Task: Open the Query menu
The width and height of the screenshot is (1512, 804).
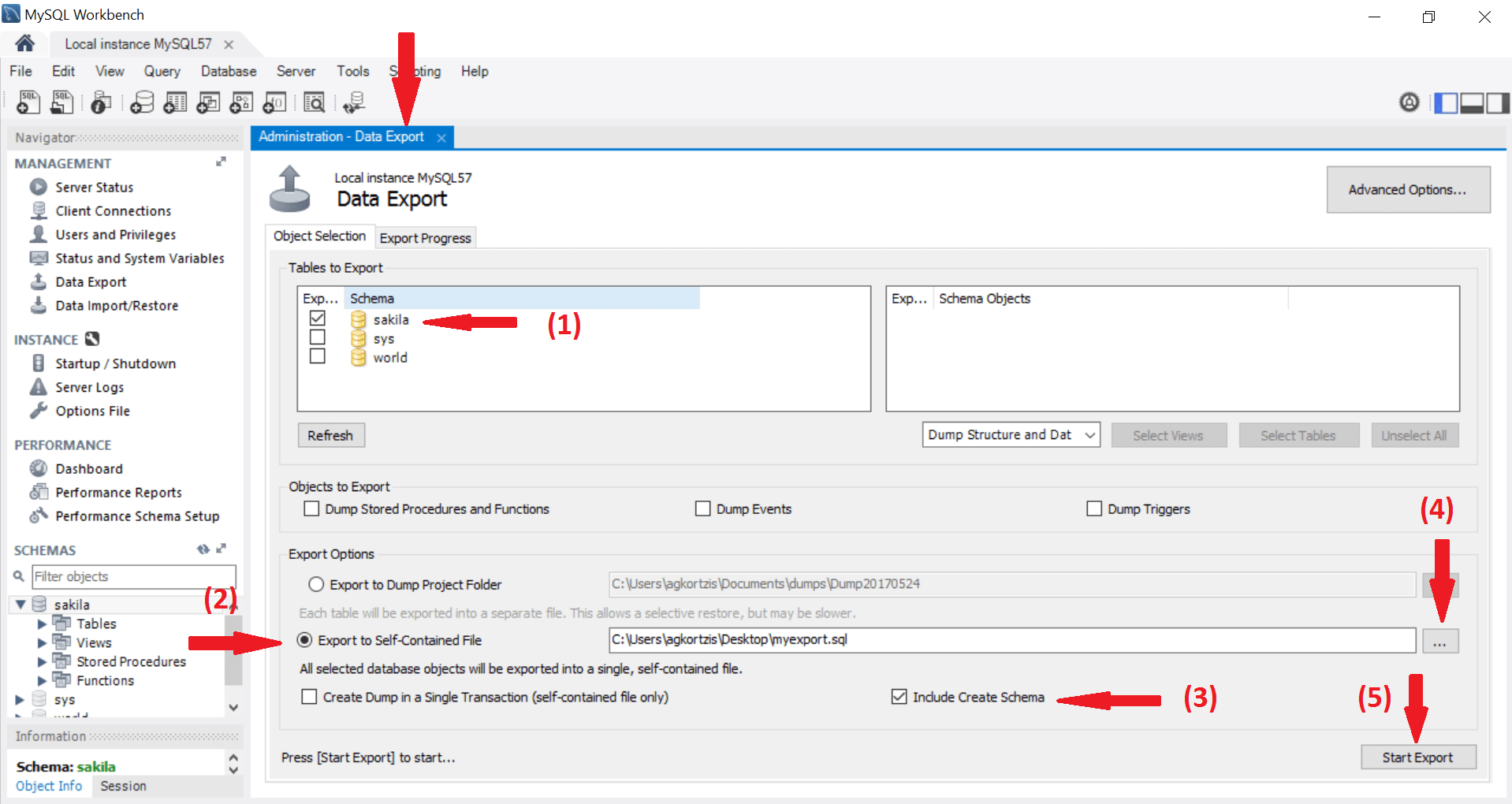Action: tap(162, 71)
